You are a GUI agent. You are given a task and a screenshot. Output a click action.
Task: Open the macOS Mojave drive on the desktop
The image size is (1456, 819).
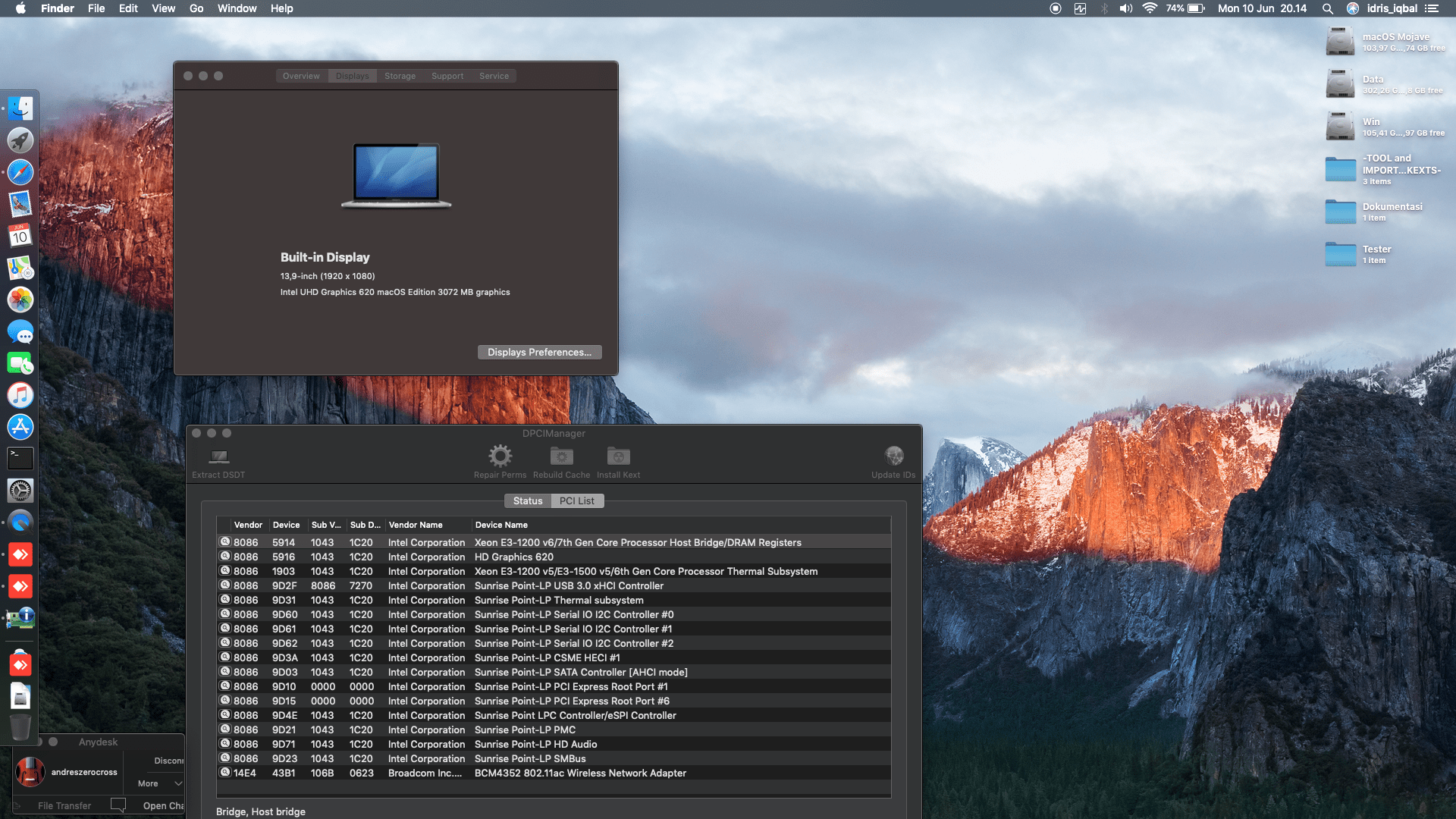[x=1341, y=41]
